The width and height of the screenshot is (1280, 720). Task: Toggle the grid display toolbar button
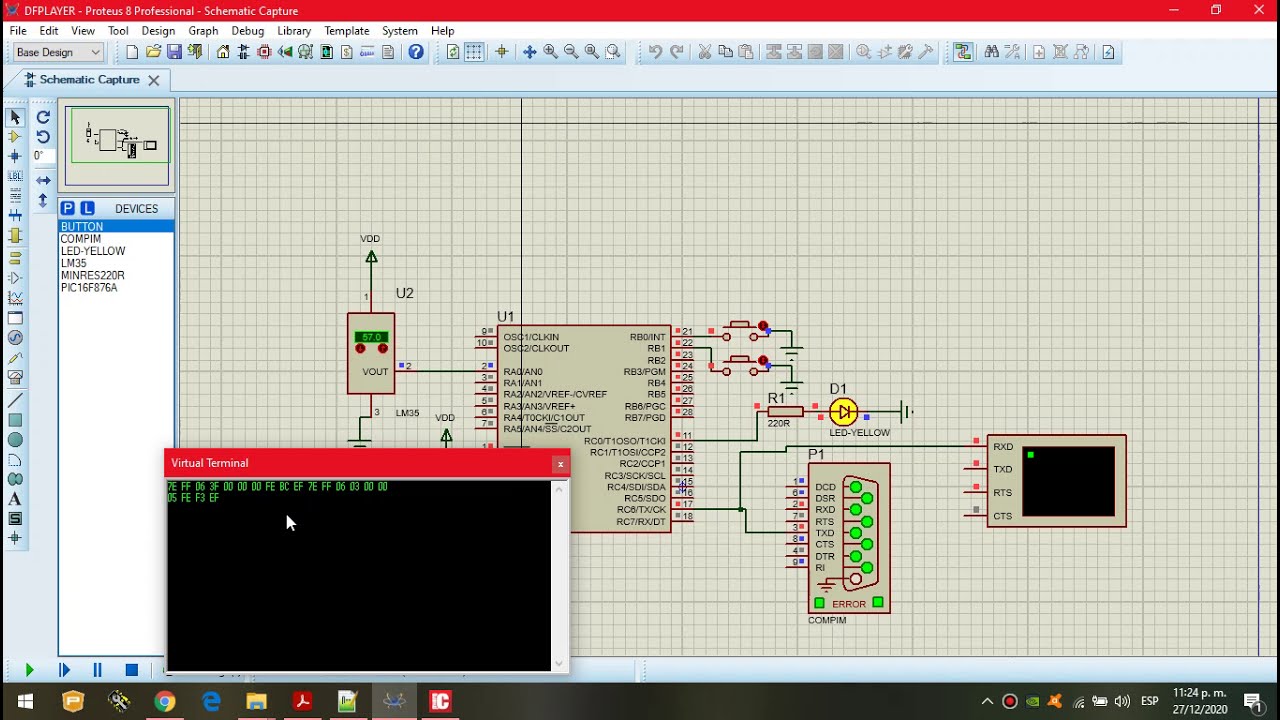(x=474, y=52)
